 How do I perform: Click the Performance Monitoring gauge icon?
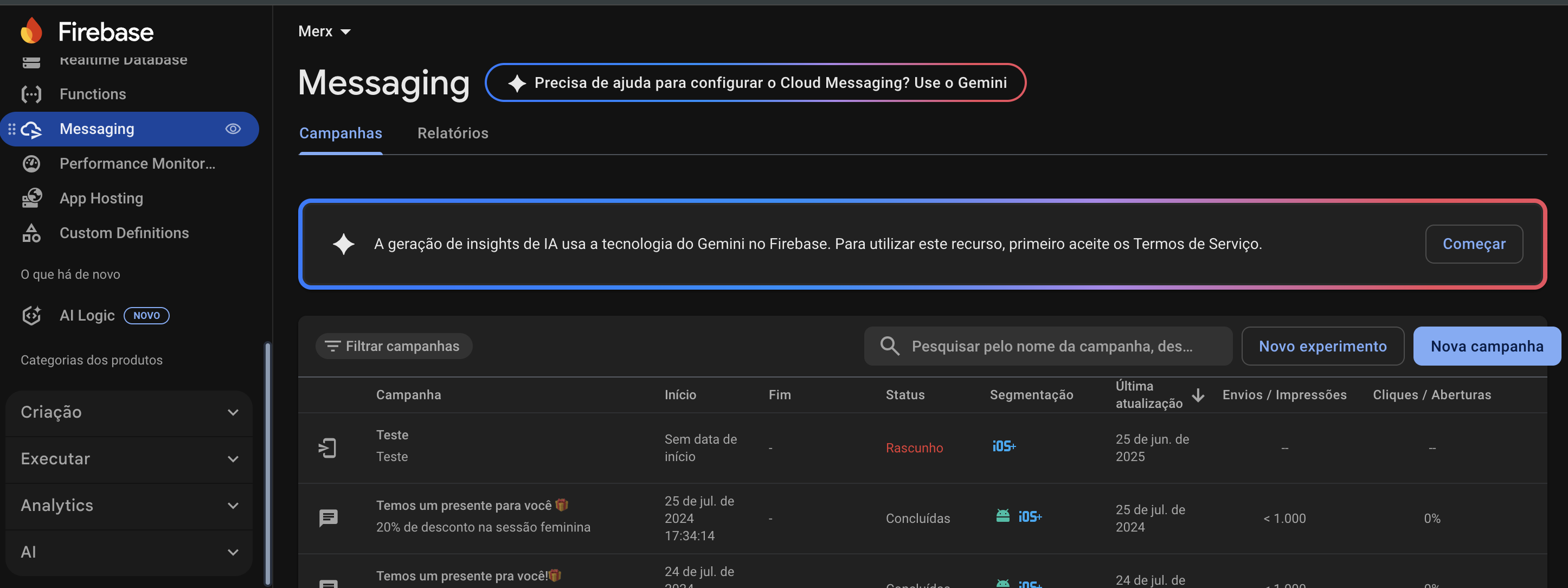31,164
